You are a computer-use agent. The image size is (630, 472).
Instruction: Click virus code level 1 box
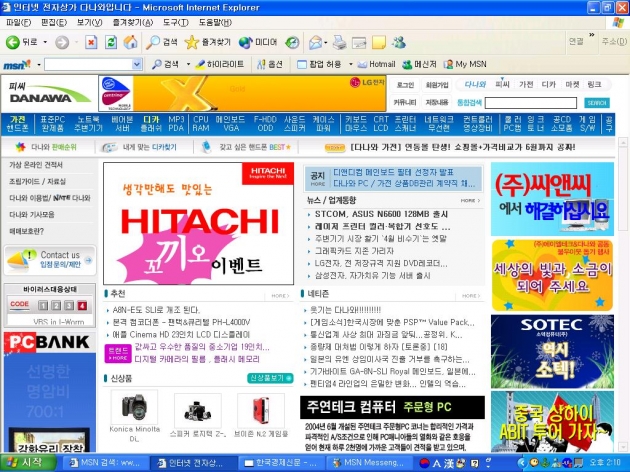click(x=43, y=306)
